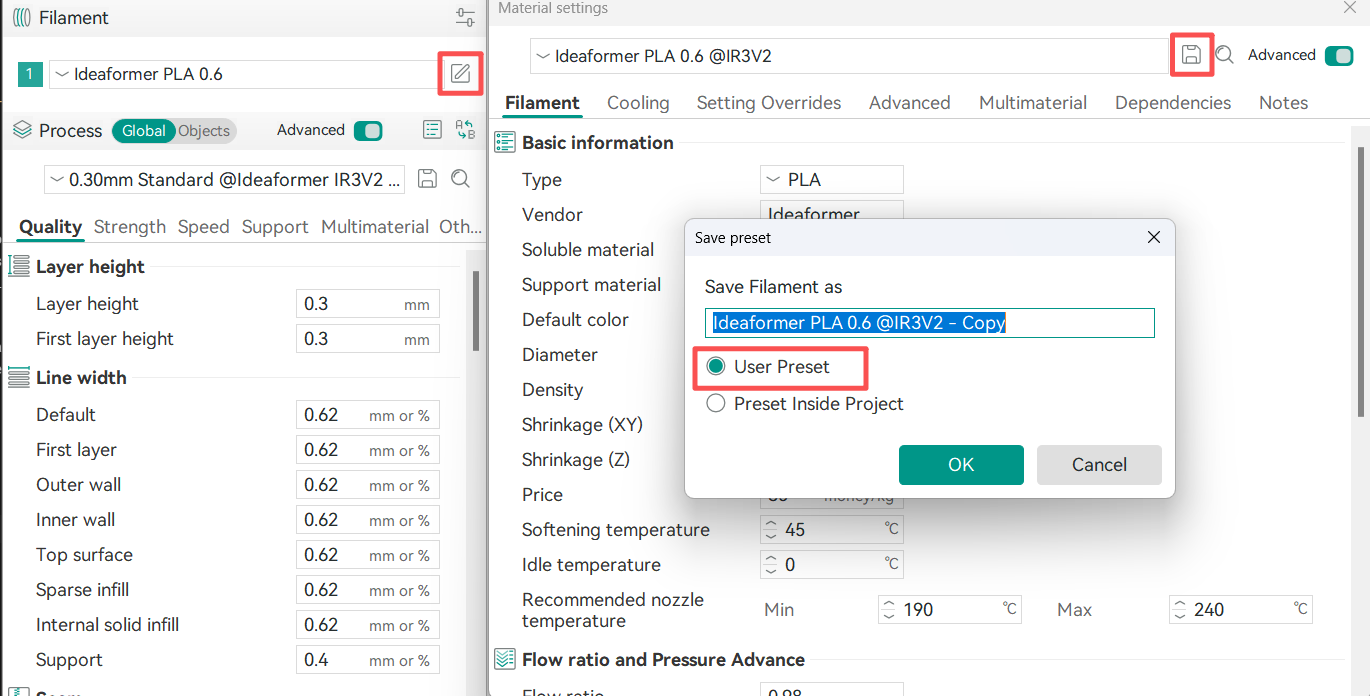The height and width of the screenshot is (696, 1370).
Task: Switch to the Multimaterial process tab
Action: click(x=375, y=227)
